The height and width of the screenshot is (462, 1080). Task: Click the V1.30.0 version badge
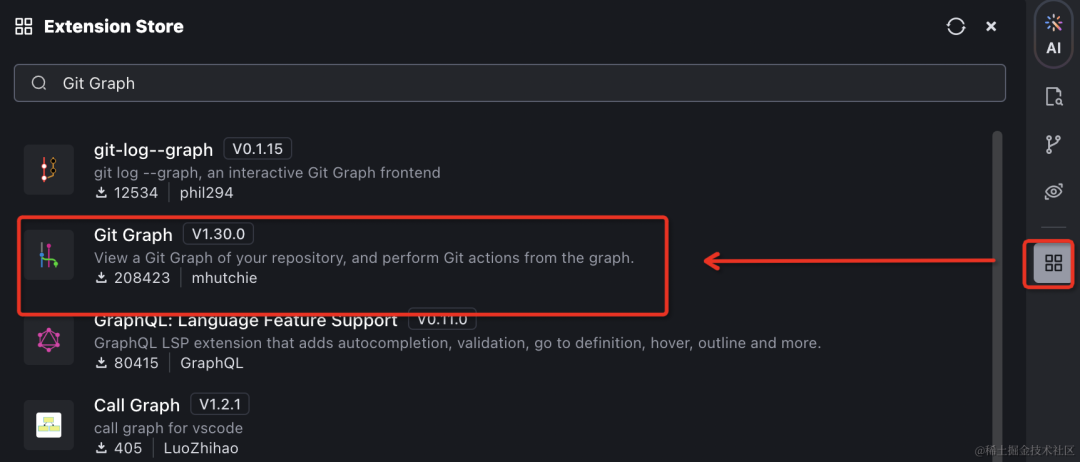coord(219,235)
